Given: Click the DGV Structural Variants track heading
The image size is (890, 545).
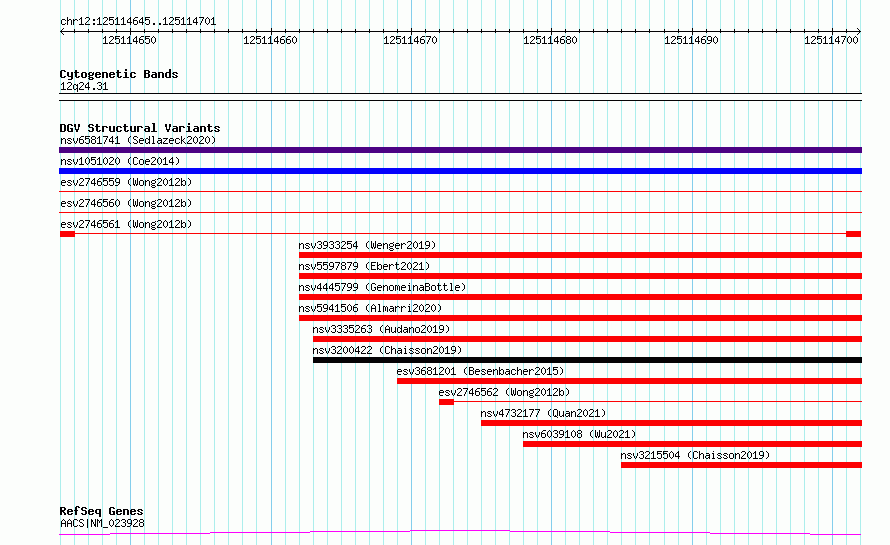Looking at the screenshot, I should pyautogui.click(x=140, y=128).
